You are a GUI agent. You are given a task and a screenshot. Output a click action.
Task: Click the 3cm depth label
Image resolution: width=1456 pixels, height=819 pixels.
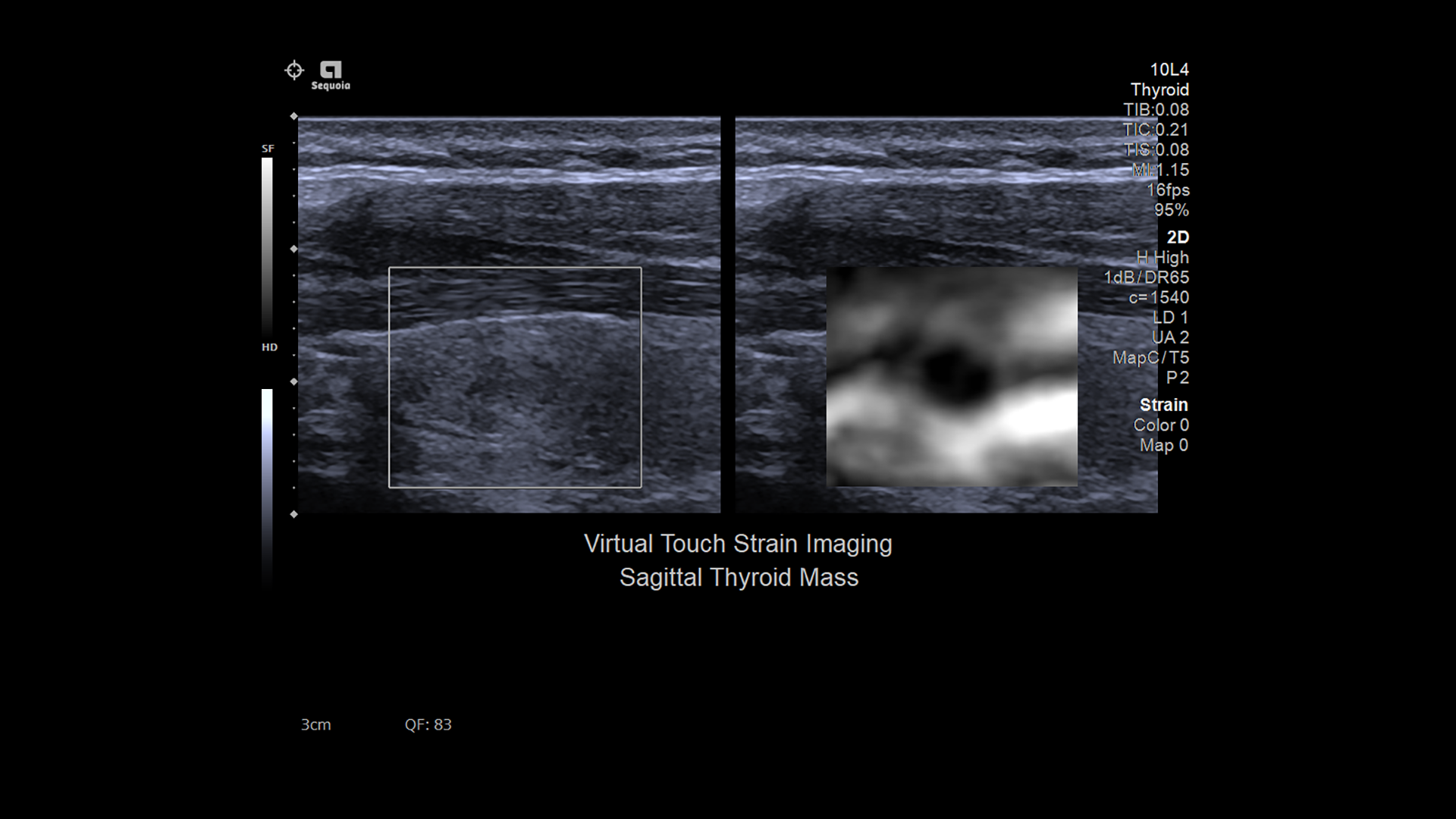(315, 725)
